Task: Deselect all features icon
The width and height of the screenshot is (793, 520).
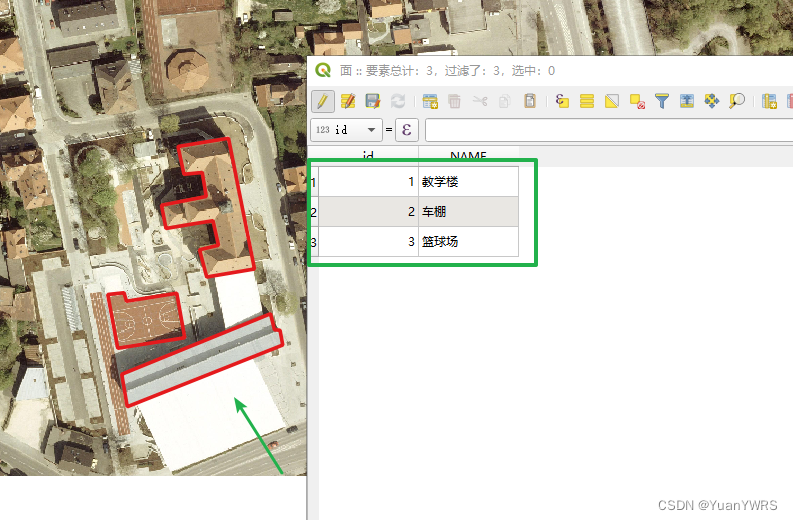Action: tap(637, 101)
